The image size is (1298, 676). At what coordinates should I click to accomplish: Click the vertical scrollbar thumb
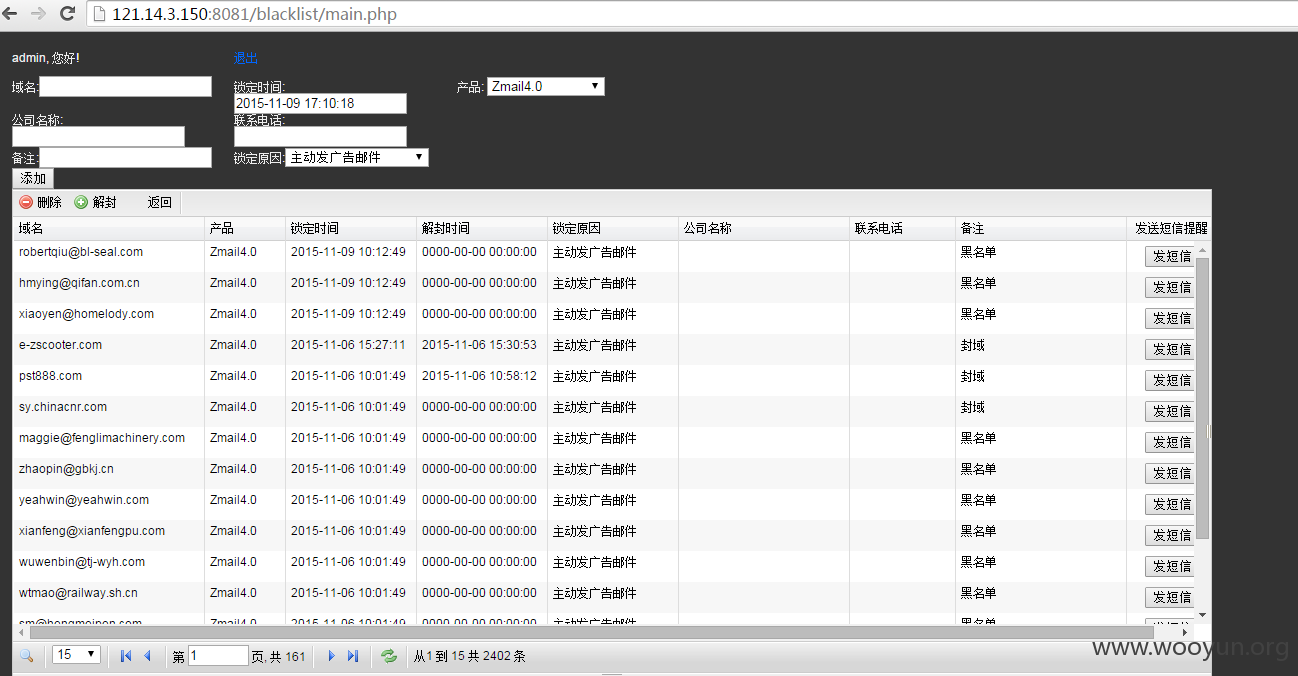(x=1203, y=397)
